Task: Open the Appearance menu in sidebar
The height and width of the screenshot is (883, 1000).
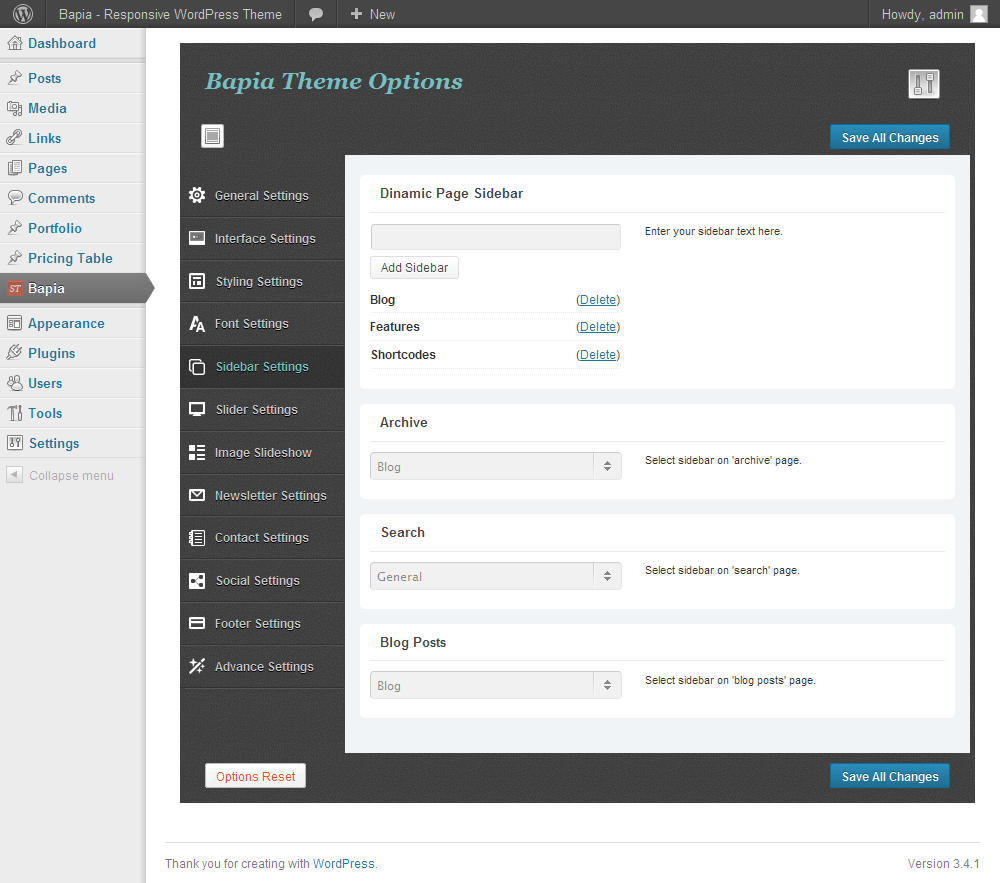Action: [x=66, y=323]
